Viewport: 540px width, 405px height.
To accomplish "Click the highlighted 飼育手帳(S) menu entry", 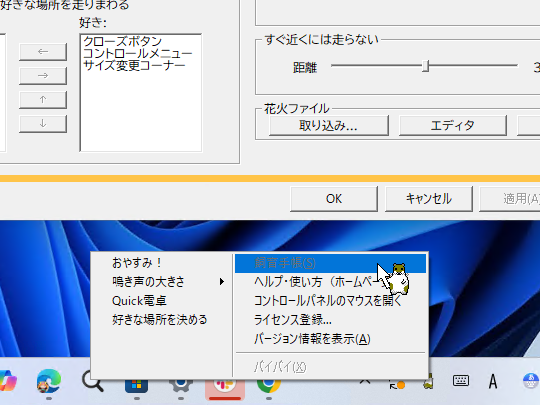I will (x=330, y=263).
